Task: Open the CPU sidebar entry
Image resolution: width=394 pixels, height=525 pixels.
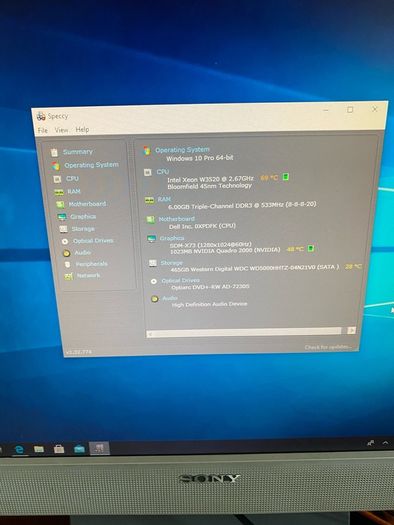Action: (66, 179)
